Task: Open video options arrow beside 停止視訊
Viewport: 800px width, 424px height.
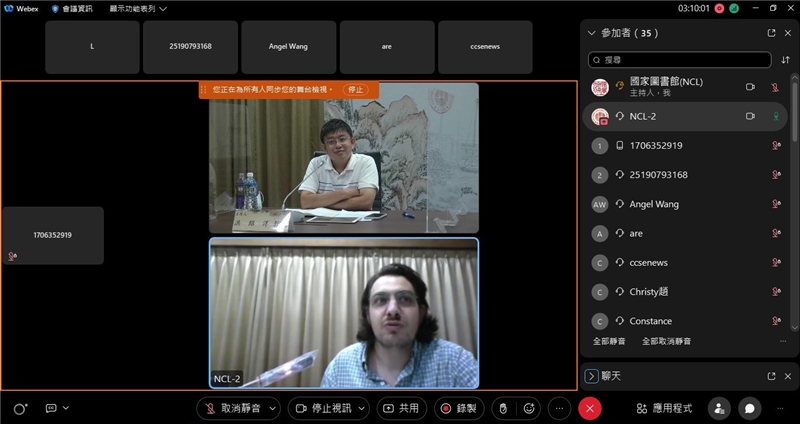Action: click(361, 408)
